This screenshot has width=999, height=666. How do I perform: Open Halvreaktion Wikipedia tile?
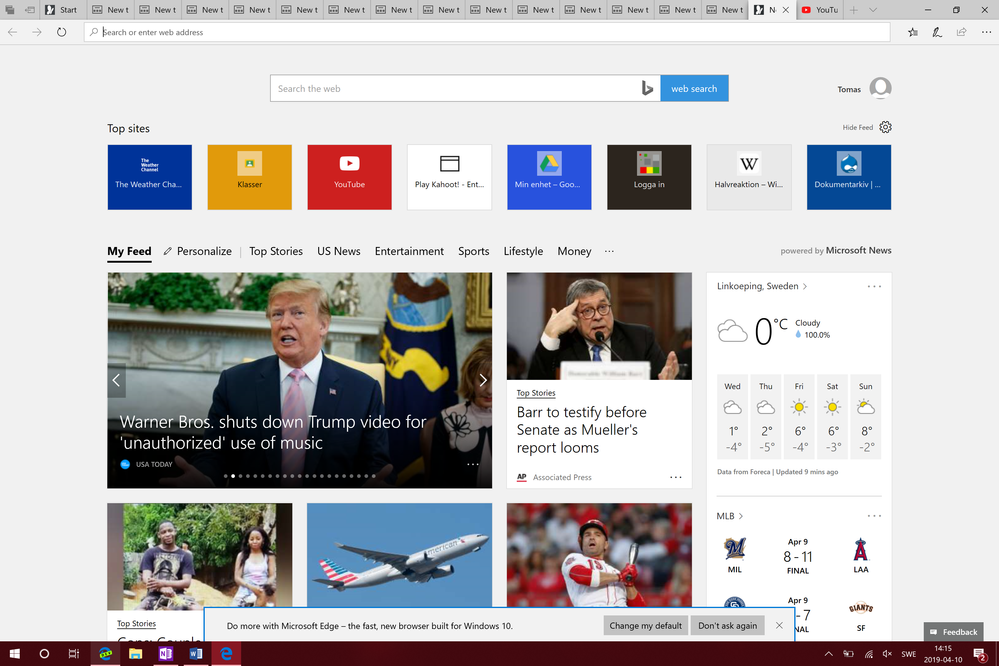pos(749,177)
